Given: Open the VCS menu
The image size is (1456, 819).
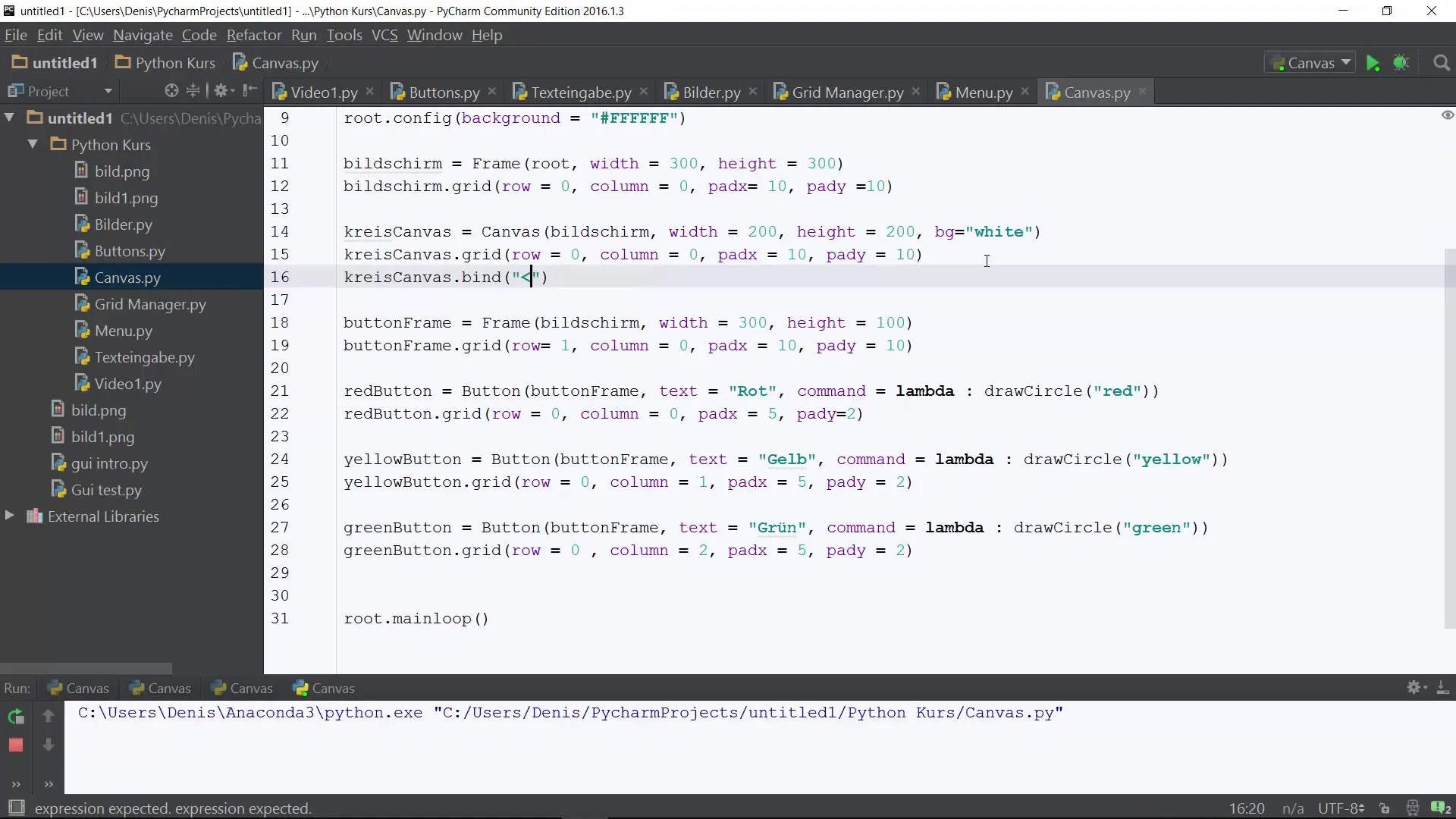Looking at the screenshot, I should [x=384, y=35].
